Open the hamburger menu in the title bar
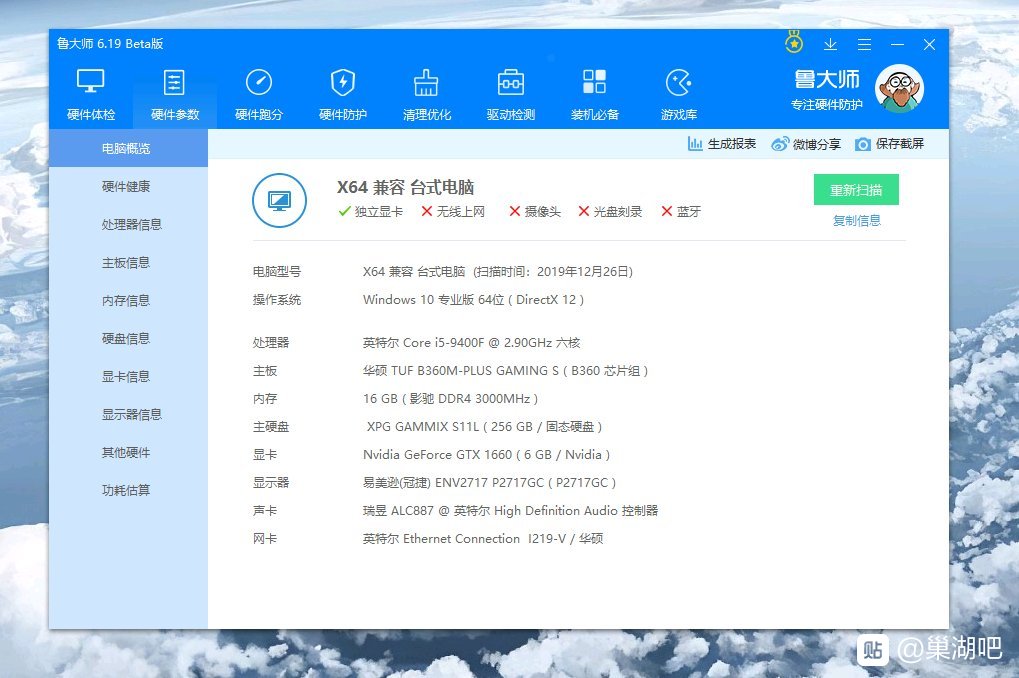 point(864,44)
